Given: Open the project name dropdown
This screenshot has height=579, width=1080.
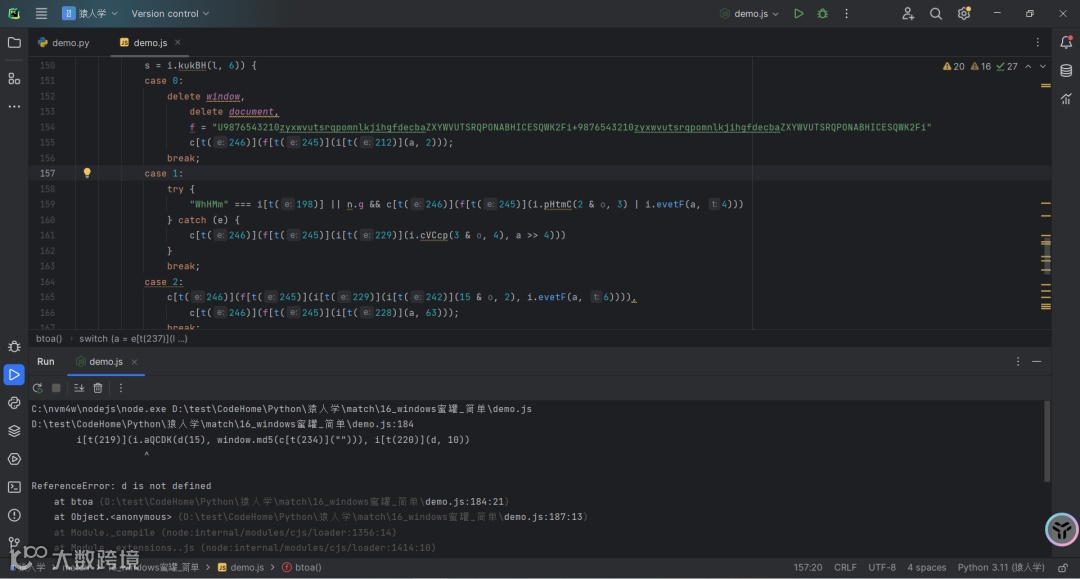Looking at the screenshot, I should (x=90, y=13).
